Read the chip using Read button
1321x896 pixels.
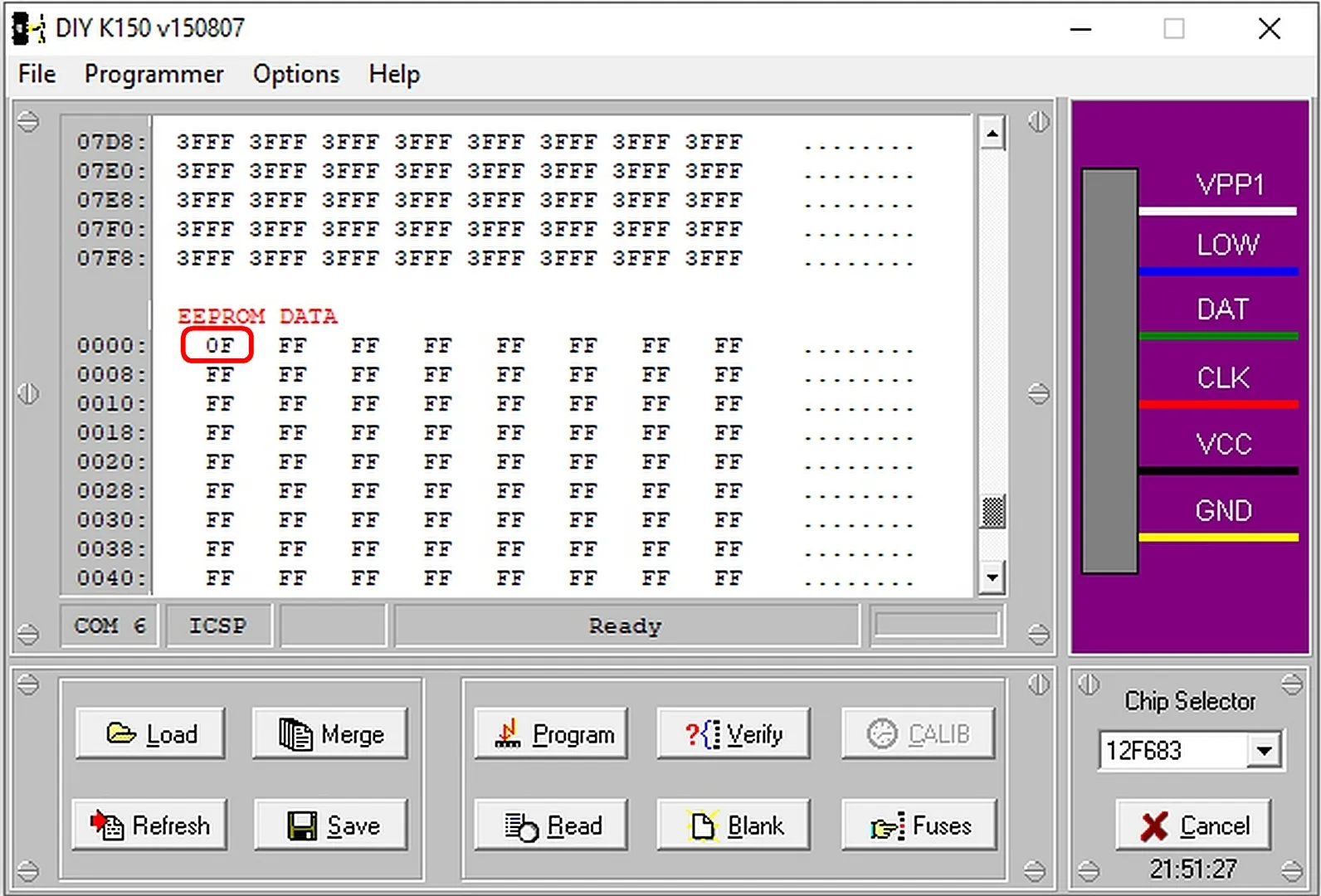(552, 825)
